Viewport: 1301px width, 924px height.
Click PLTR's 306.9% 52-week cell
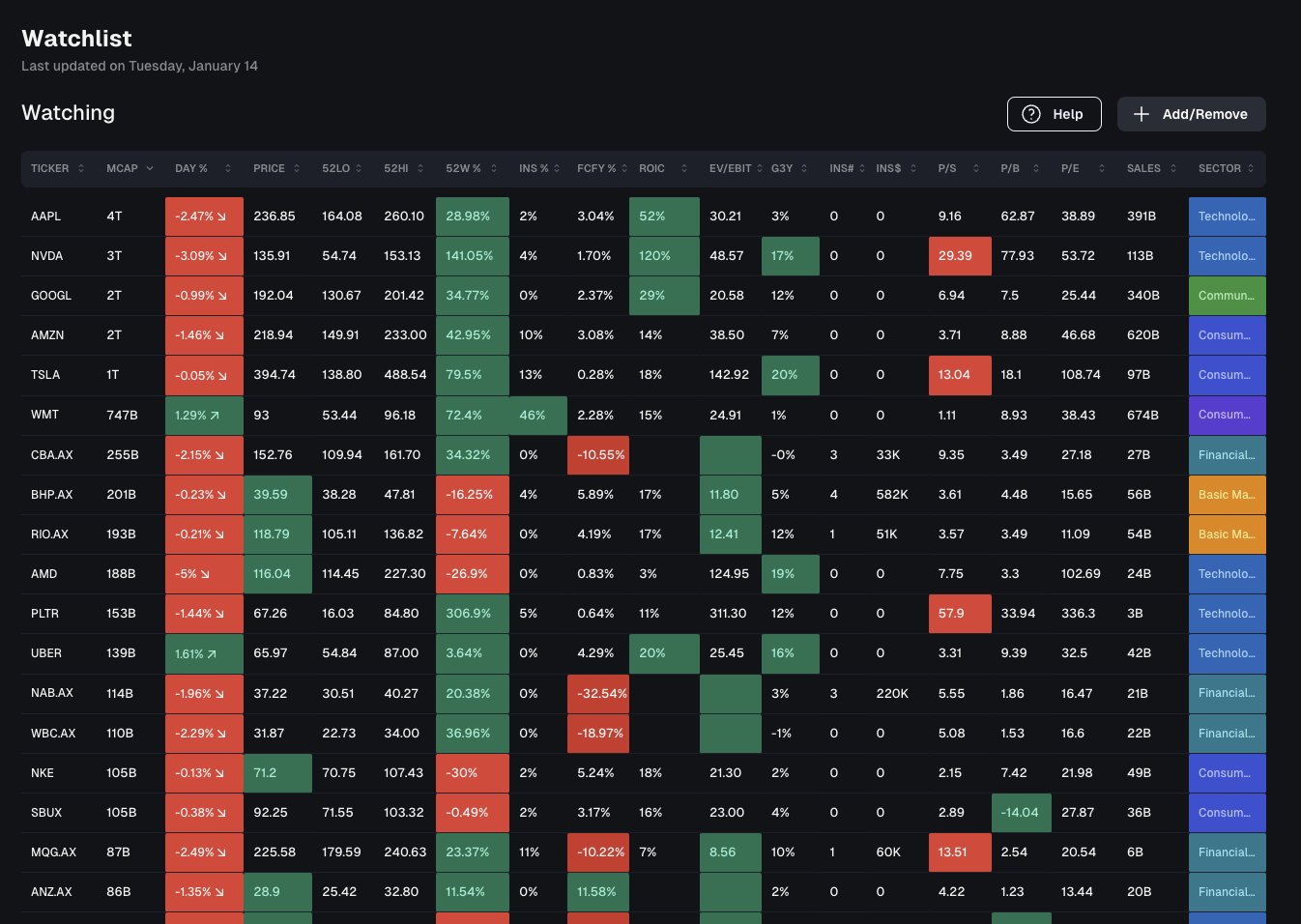(x=473, y=614)
